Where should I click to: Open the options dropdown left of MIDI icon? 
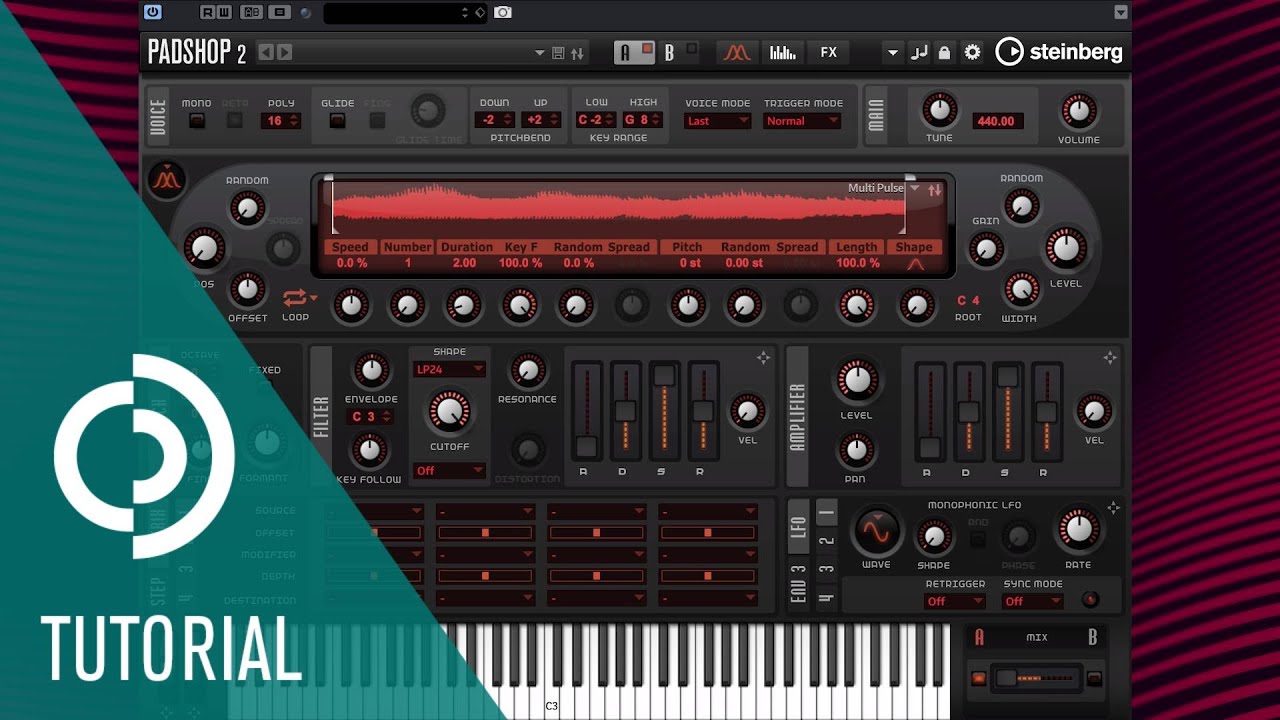(x=893, y=52)
